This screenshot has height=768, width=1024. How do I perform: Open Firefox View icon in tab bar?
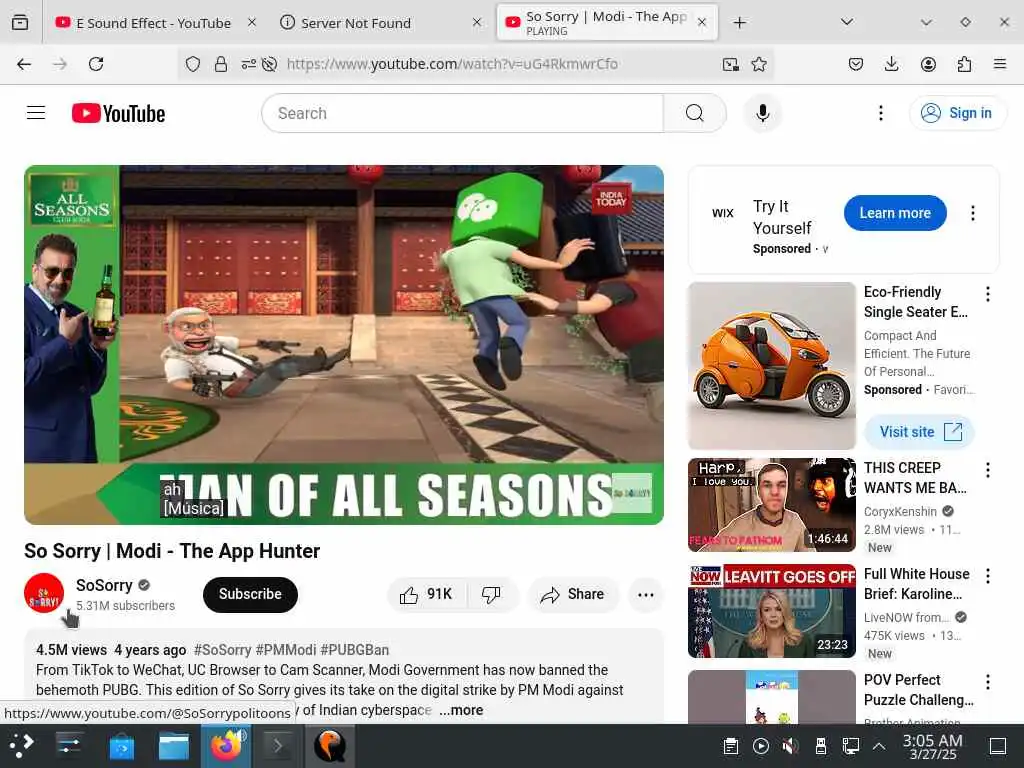[x=20, y=23]
